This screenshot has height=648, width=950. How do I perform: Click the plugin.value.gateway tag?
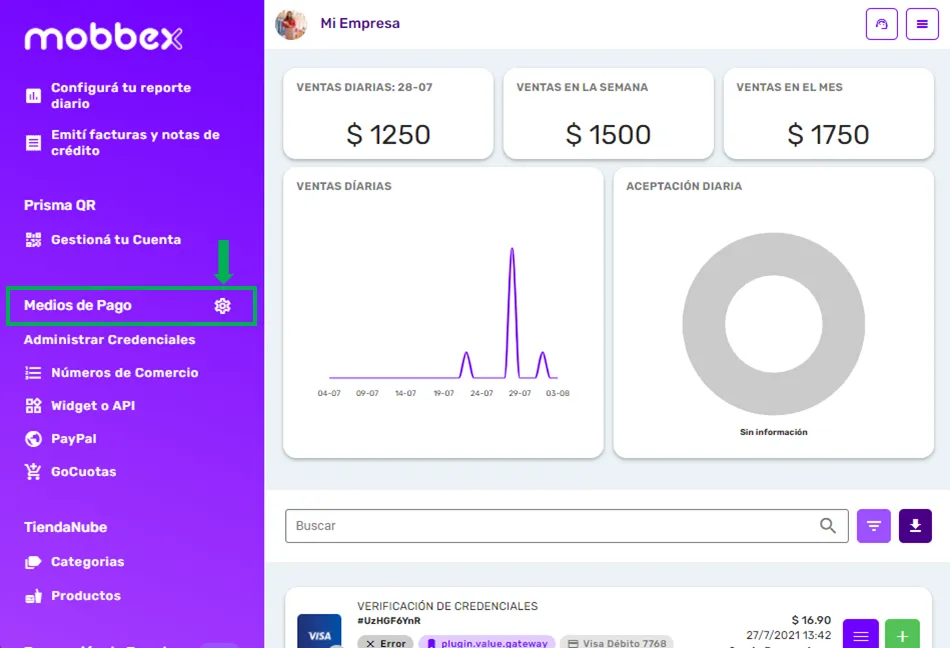(487, 643)
